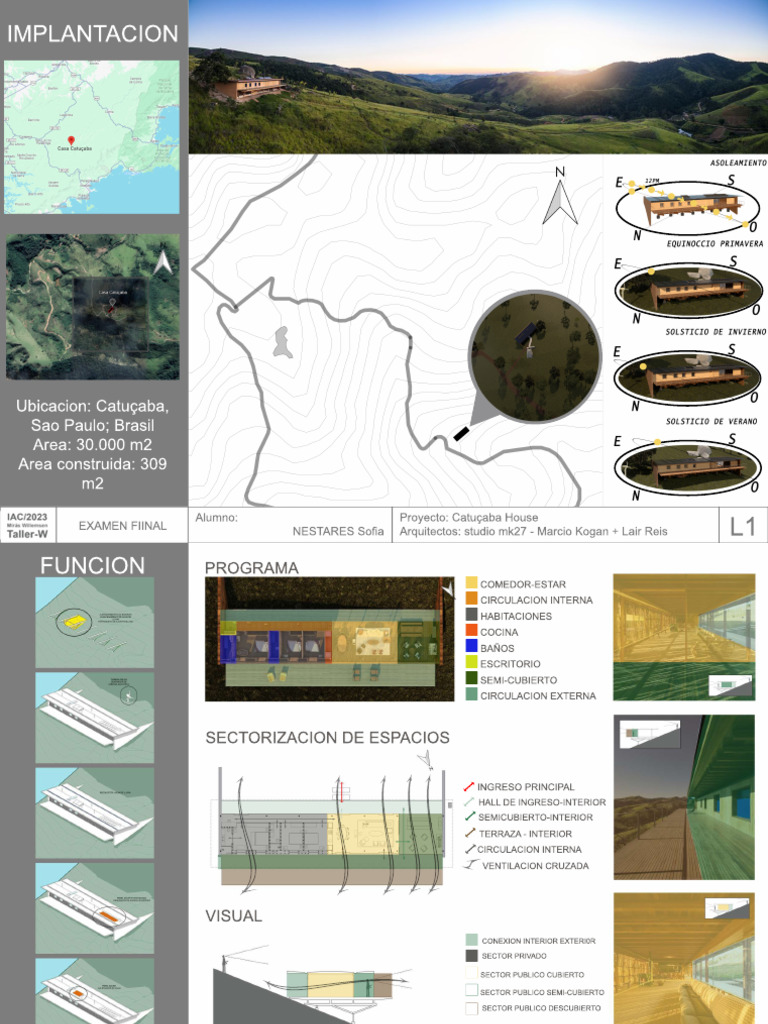Click the red location pin on the map
Screen dimensions: 768x1024
tap(71, 140)
